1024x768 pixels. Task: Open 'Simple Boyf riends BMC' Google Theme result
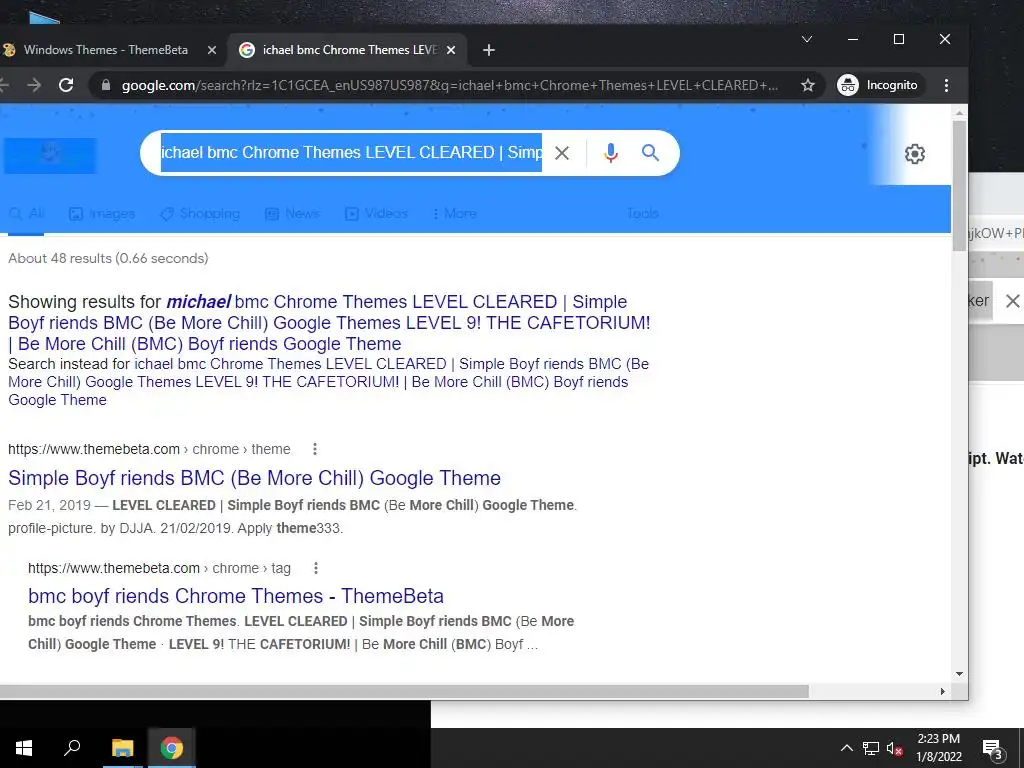click(x=254, y=478)
